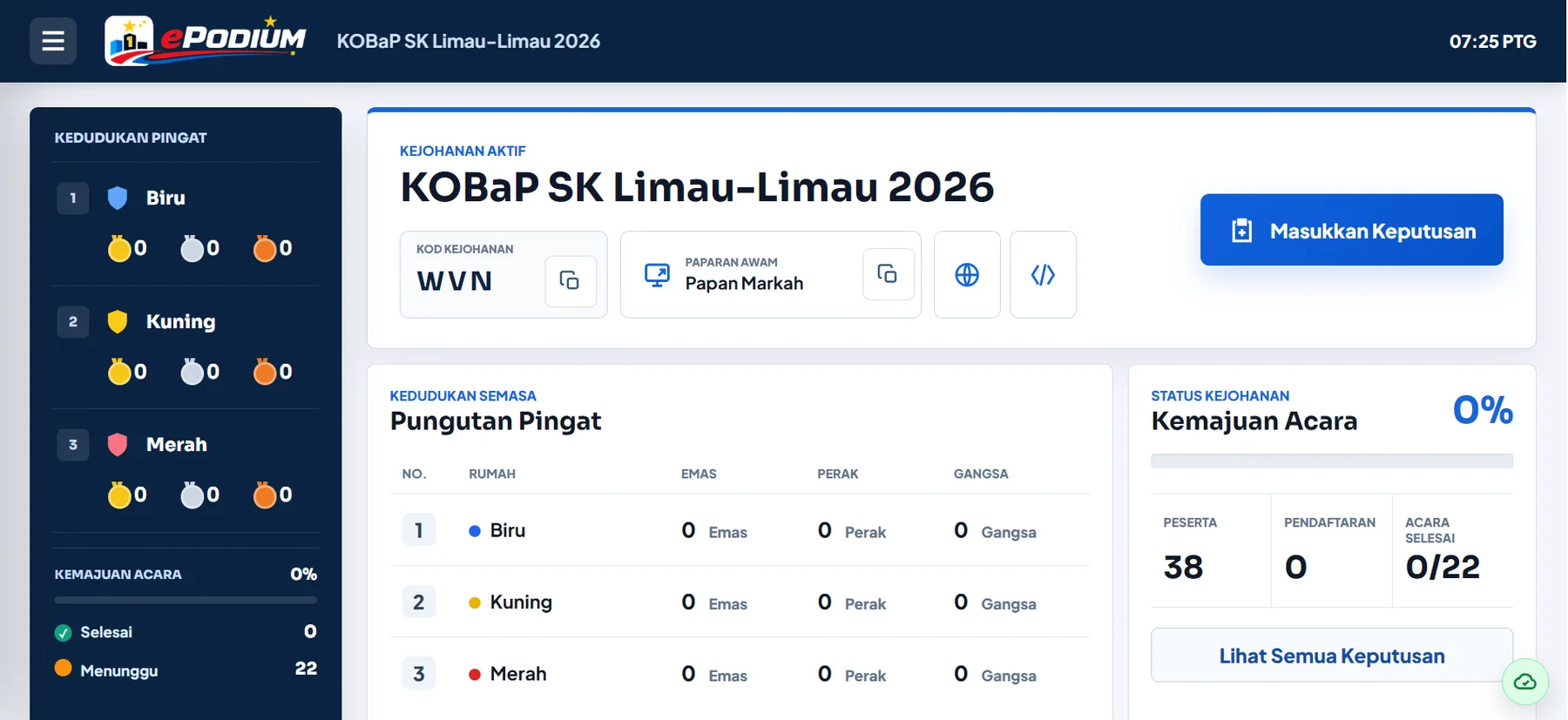The height and width of the screenshot is (720, 1568).
Task: Open Lihat Semua Keputusan
Action: point(1331,656)
